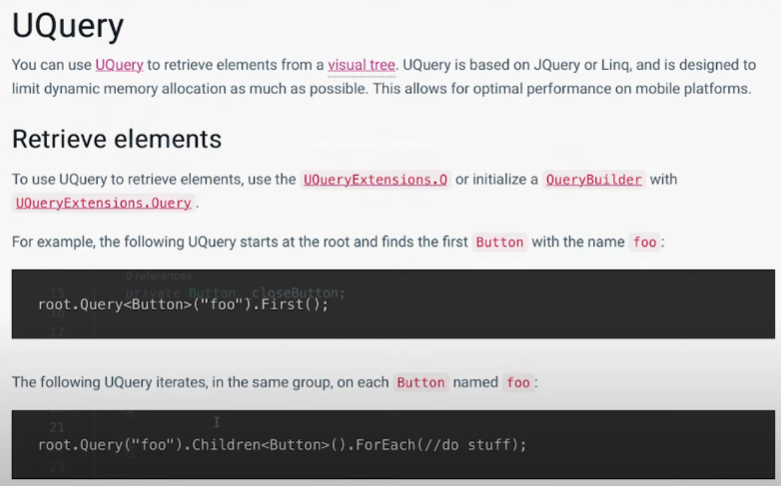Click inline code Button in 'finds the first' sentence

click(x=499, y=242)
